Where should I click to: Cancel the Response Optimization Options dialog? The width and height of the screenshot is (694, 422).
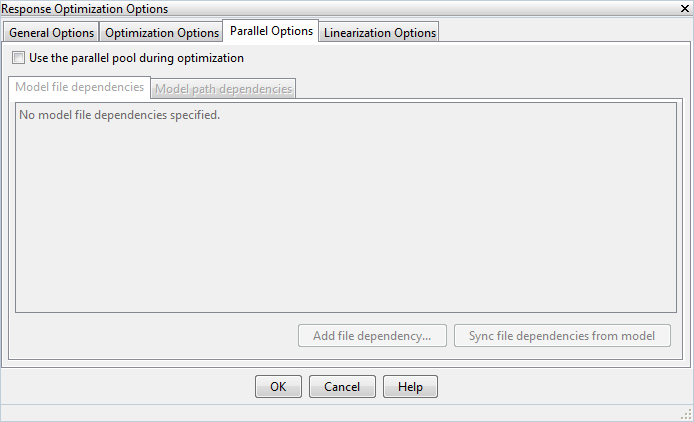(x=342, y=387)
